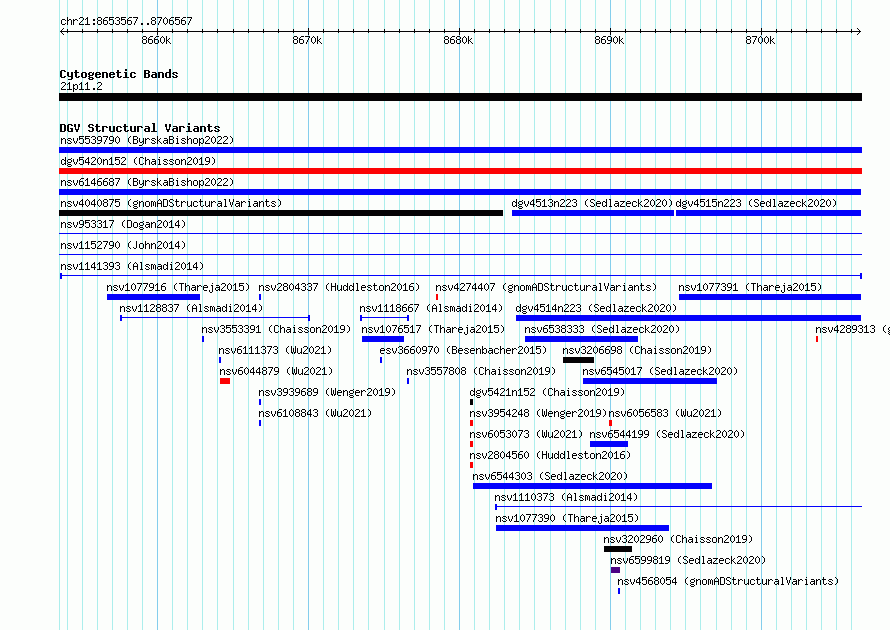Screen dimensions: 890x630
Task: Select the red dgv5420n152 Chaisson2019 bar
Action: click(460, 171)
